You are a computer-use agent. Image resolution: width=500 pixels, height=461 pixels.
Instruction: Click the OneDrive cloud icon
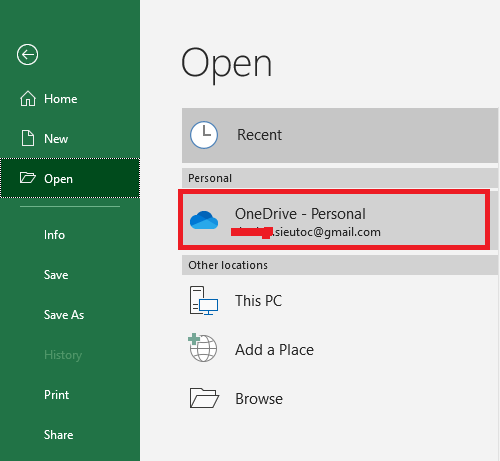204,220
